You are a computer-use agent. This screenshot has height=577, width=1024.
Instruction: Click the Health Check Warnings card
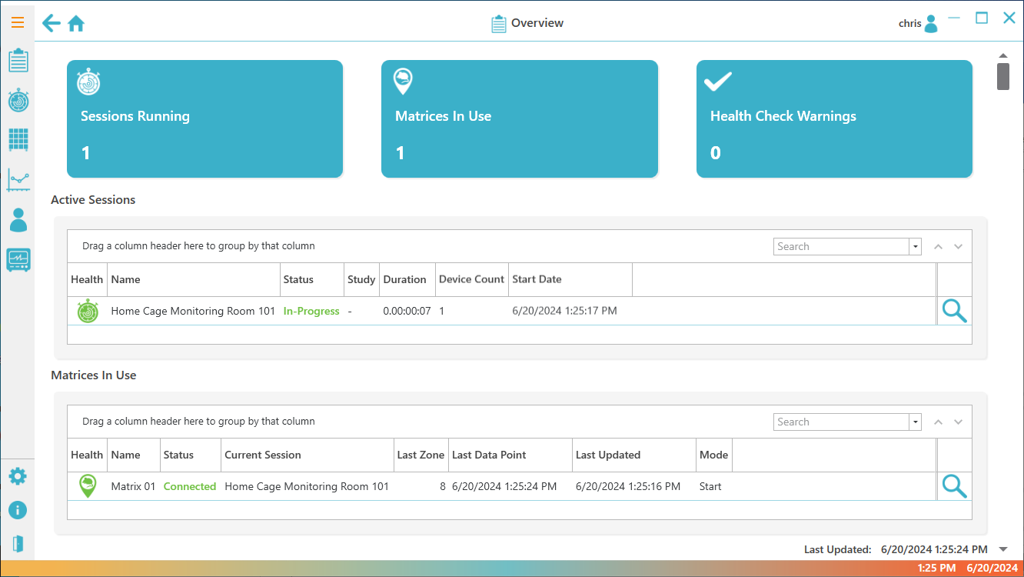(835, 119)
